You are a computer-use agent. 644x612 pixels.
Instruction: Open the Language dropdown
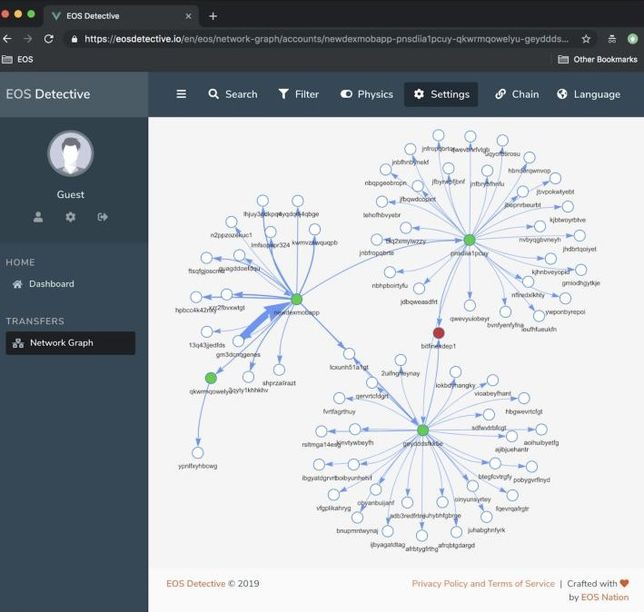[588, 94]
